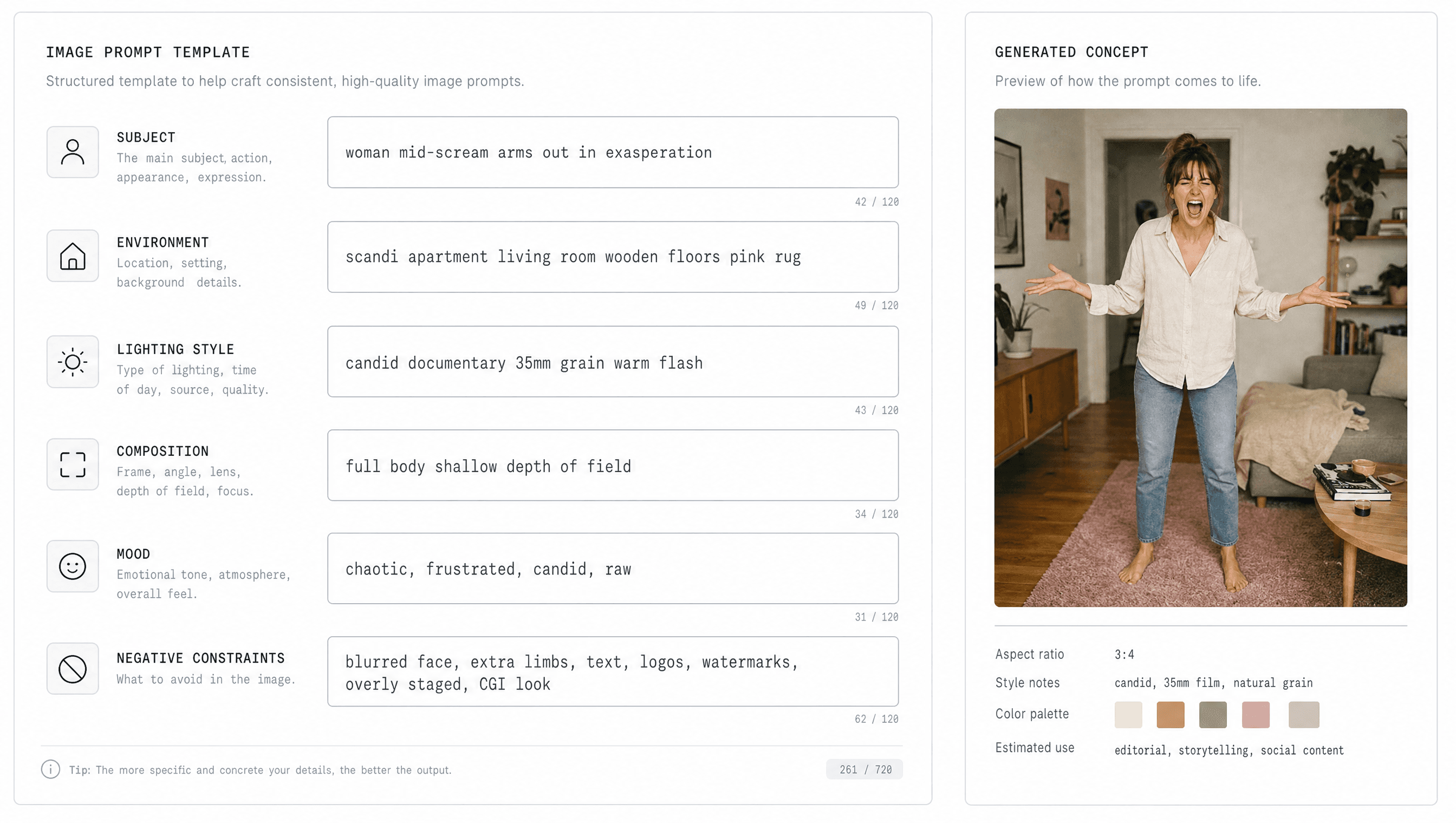Select the olive gray palette swatch
The height and width of the screenshot is (823, 1456).
point(1213,715)
